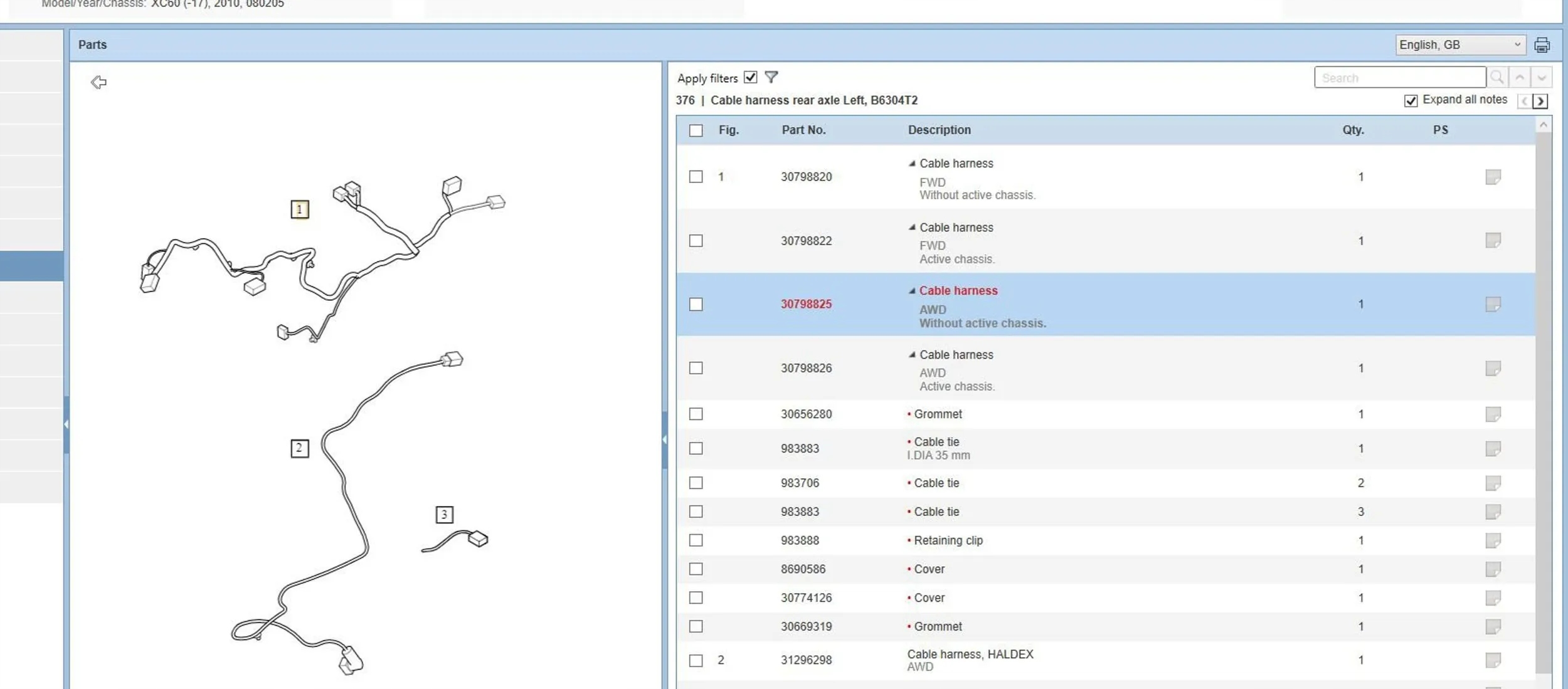Click the Description column header
Image resolution: width=1568 pixels, height=689 pixels.
click(x=939, y=130)
